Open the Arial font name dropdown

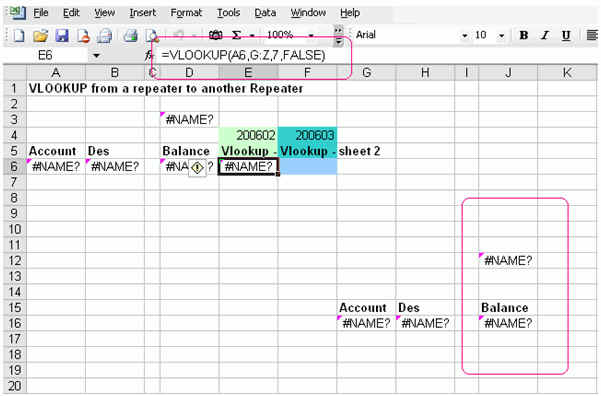click(x=465, y=36)
